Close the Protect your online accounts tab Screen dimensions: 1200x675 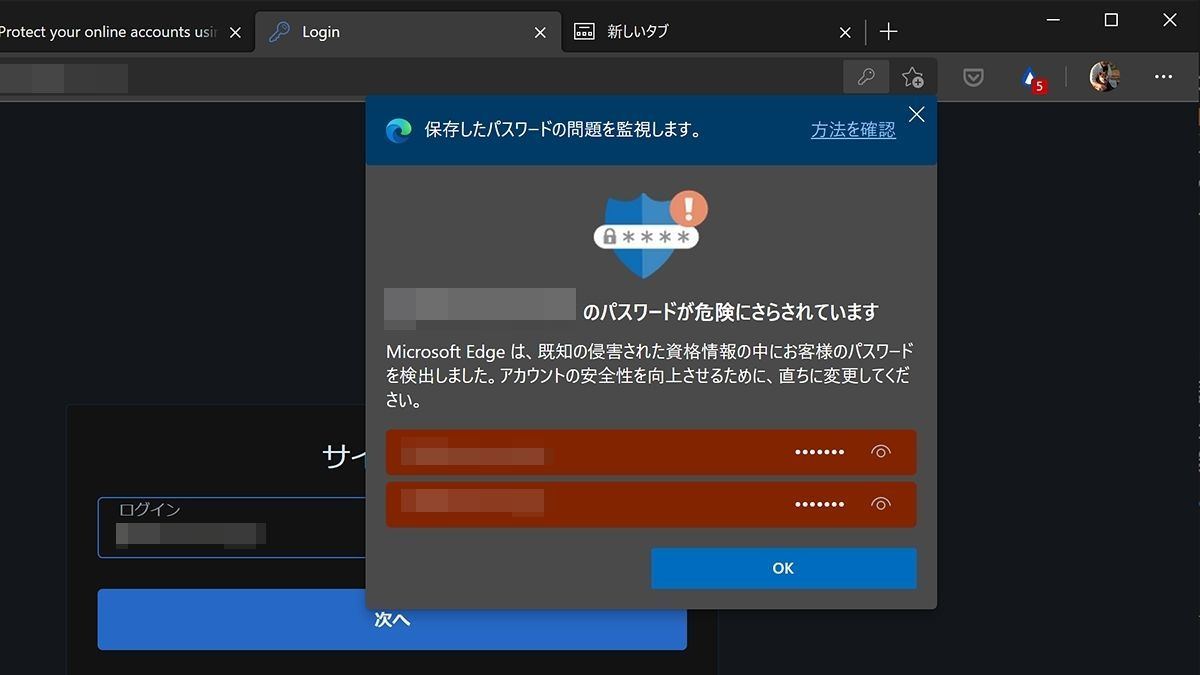(235, 32)
